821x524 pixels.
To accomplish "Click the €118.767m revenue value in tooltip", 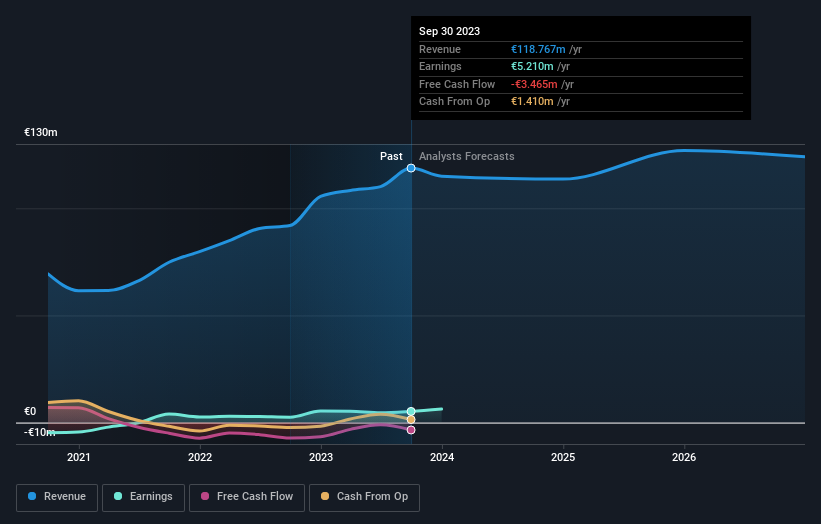I will [x=538, y=49].
